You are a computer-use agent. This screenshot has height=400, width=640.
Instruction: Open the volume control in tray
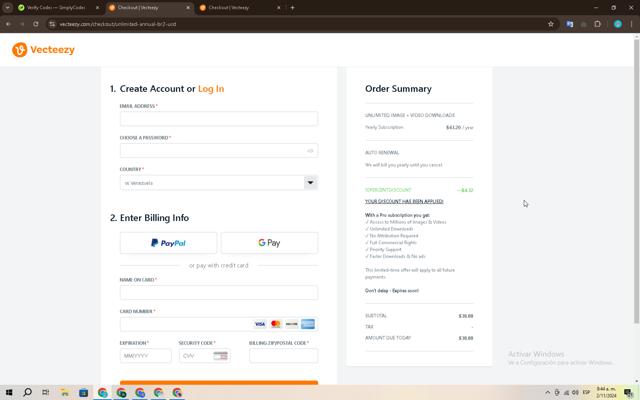pyautogui.click(x=576, y=393)
